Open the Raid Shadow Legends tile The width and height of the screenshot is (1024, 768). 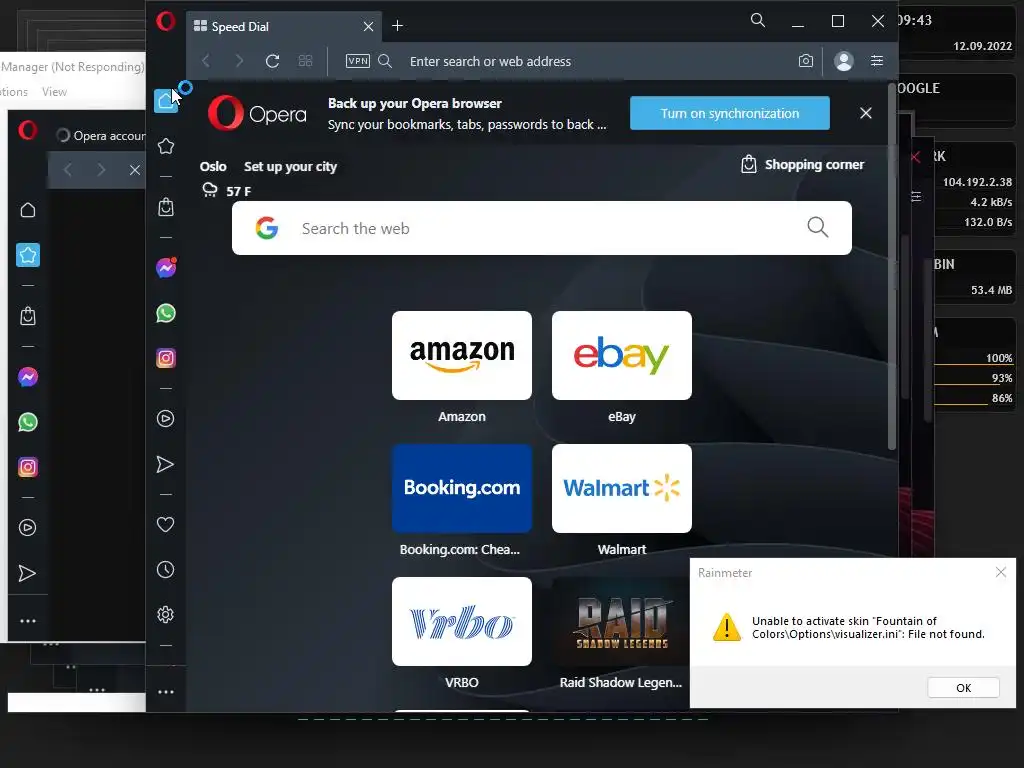coord(621,621)
